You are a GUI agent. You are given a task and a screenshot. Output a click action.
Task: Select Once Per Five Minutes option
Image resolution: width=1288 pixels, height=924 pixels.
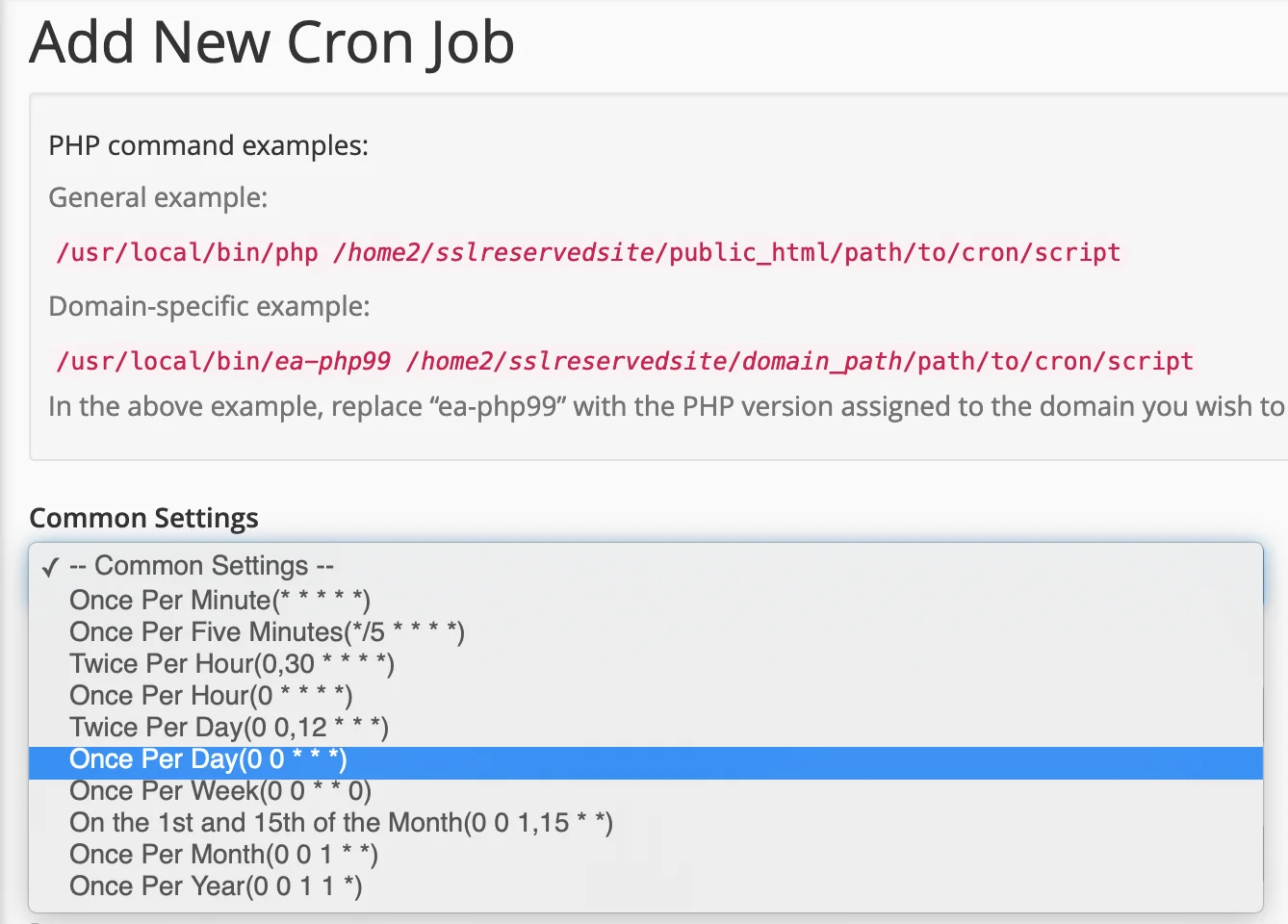[267, 632]
